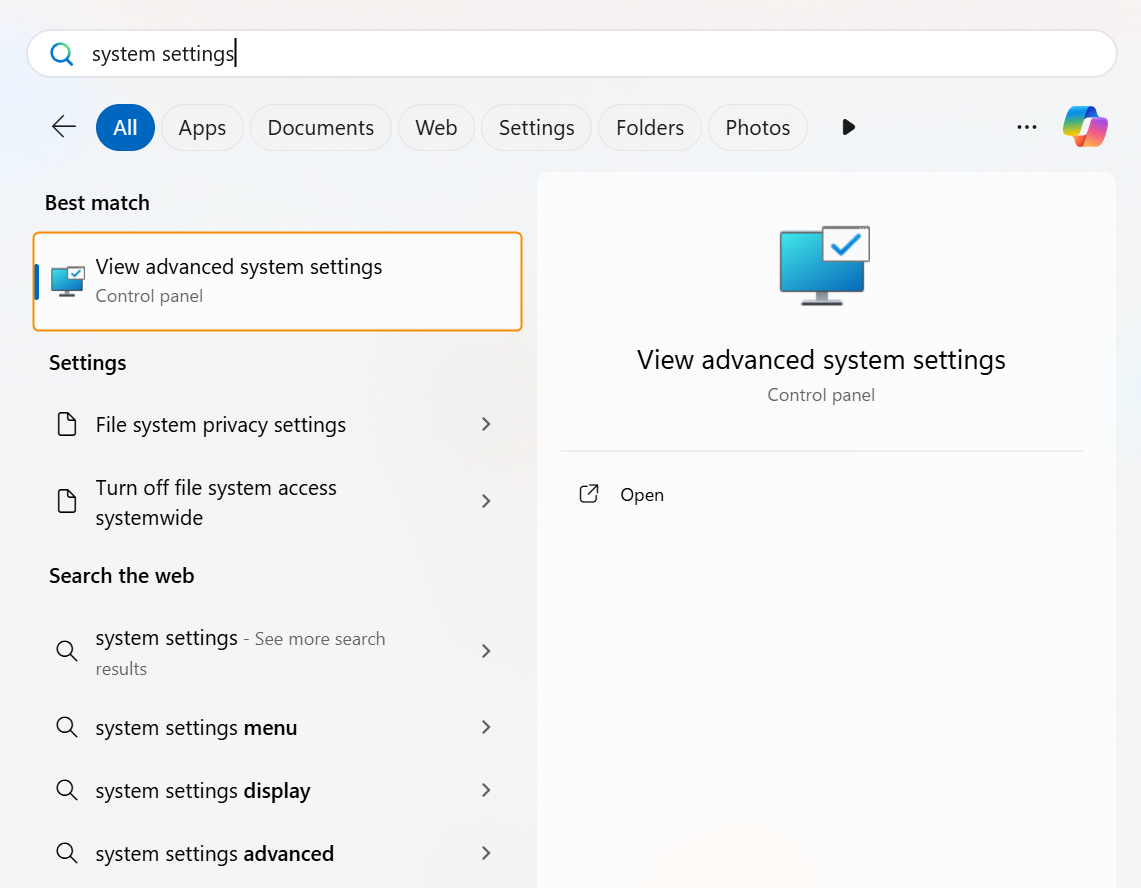Select system settings advanced web suggestion

click(x=214, y=854)
